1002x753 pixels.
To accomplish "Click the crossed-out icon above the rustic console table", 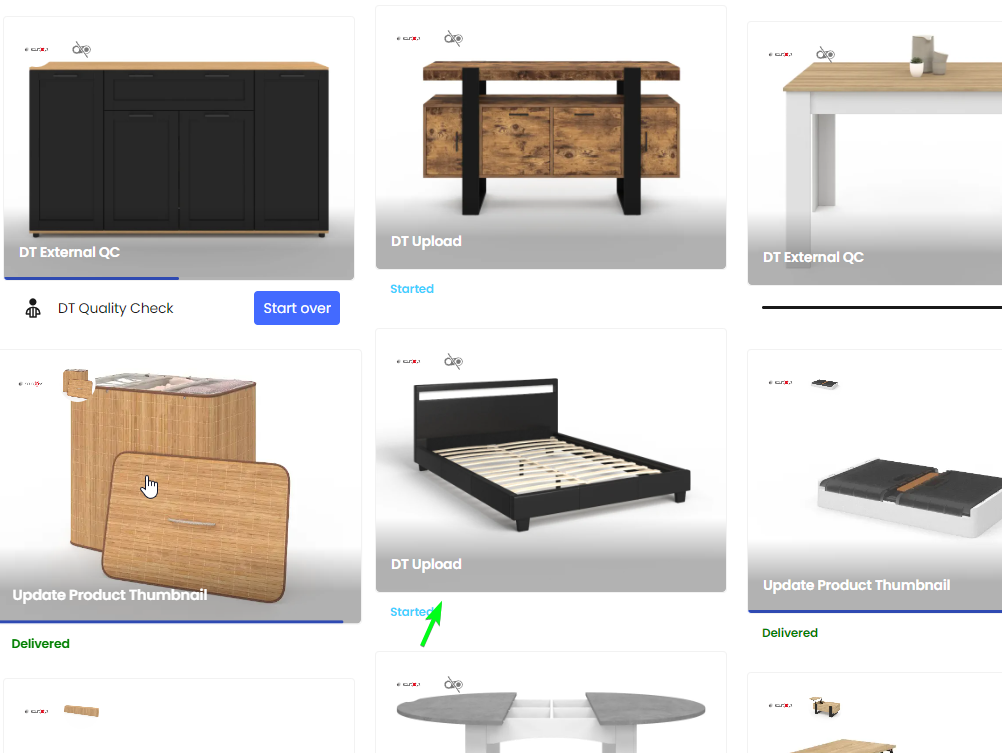I will (x=453, y=38).
